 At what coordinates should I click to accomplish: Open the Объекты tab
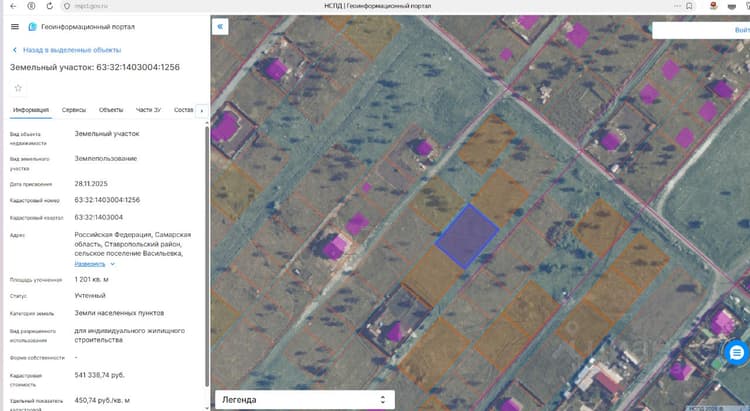[111, 110]
